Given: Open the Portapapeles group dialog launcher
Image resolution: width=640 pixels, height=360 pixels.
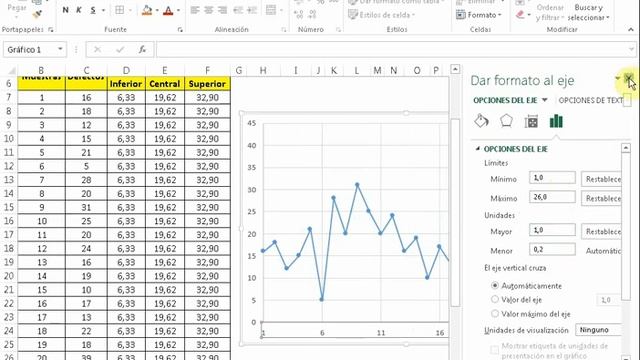Looking at the screenshot, I should [x=51, y=30].
